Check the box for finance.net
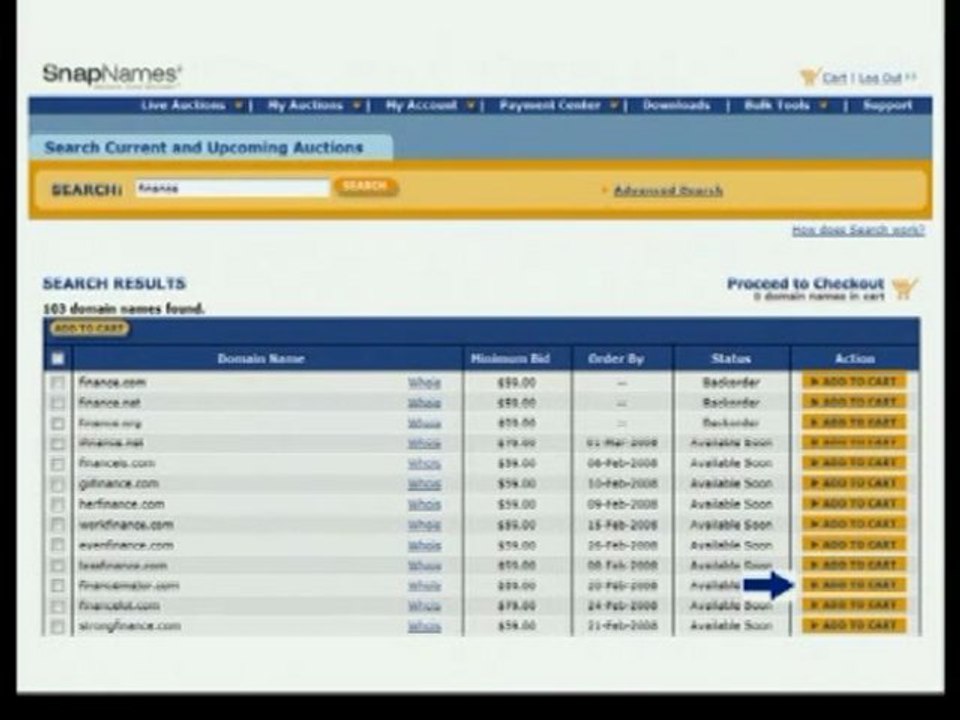The image size is (960, 720). point(58,403)
